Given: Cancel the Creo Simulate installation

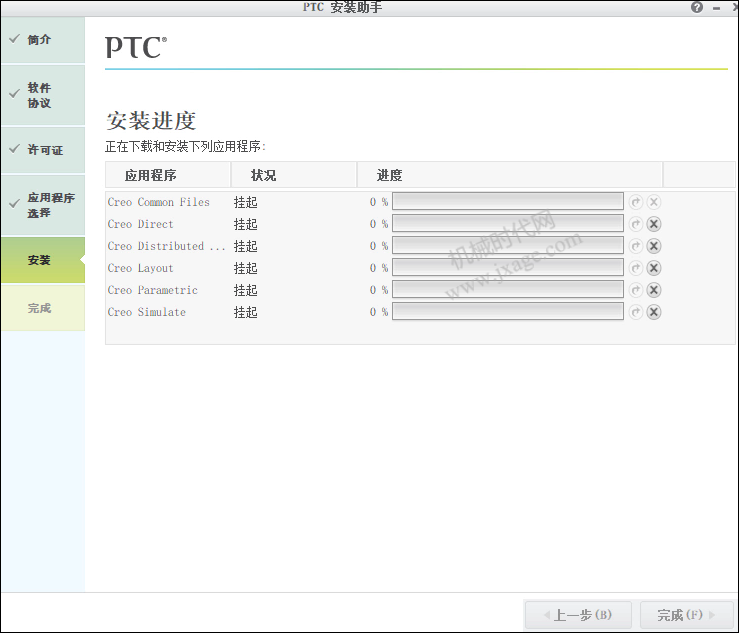Looking at the screenshot, I should (x=654, y=312).
